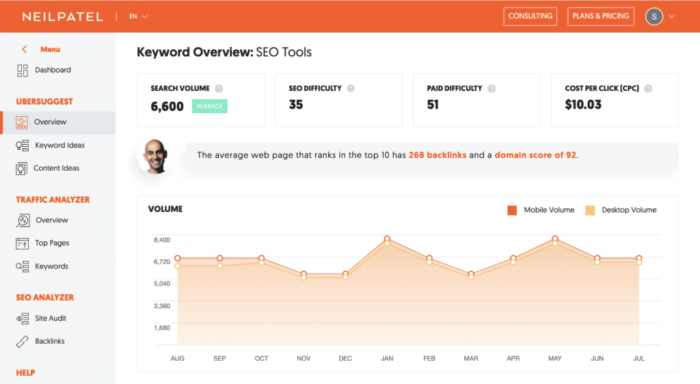Screen dimensions: 700x384
Task: Click the Keyword Ideas icon
Action: tap(22, 146)
